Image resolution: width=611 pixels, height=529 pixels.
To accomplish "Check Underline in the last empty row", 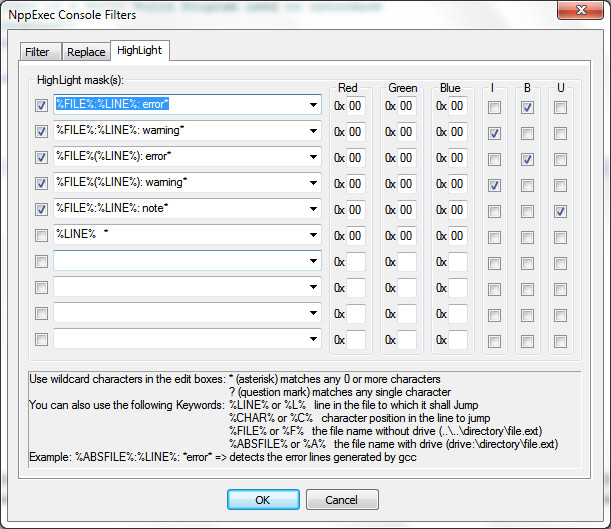I will pos(560,342).
